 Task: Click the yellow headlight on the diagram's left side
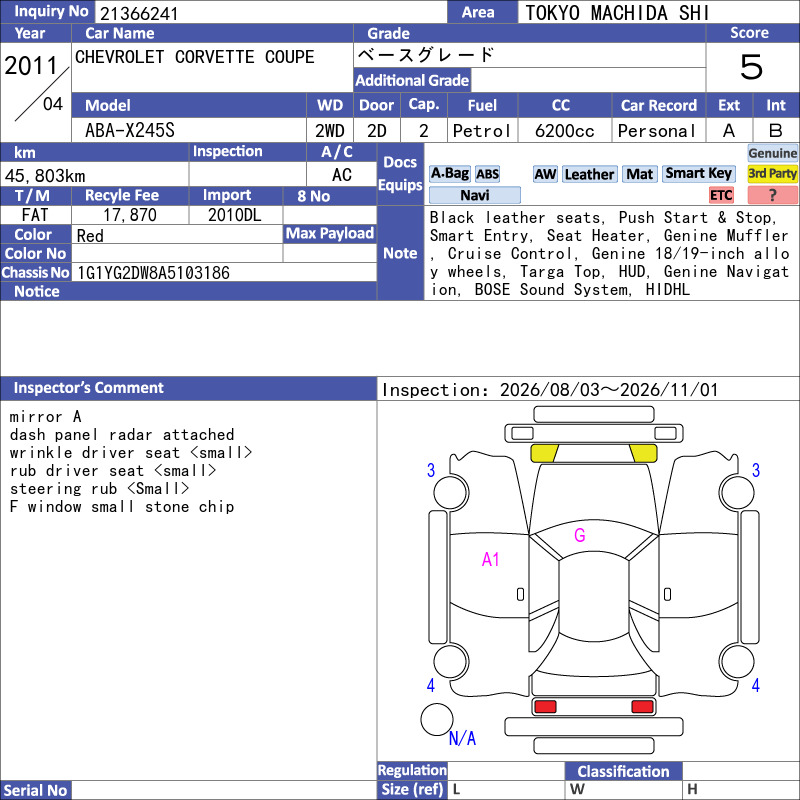pyautogui.click(x=545, y=453)
